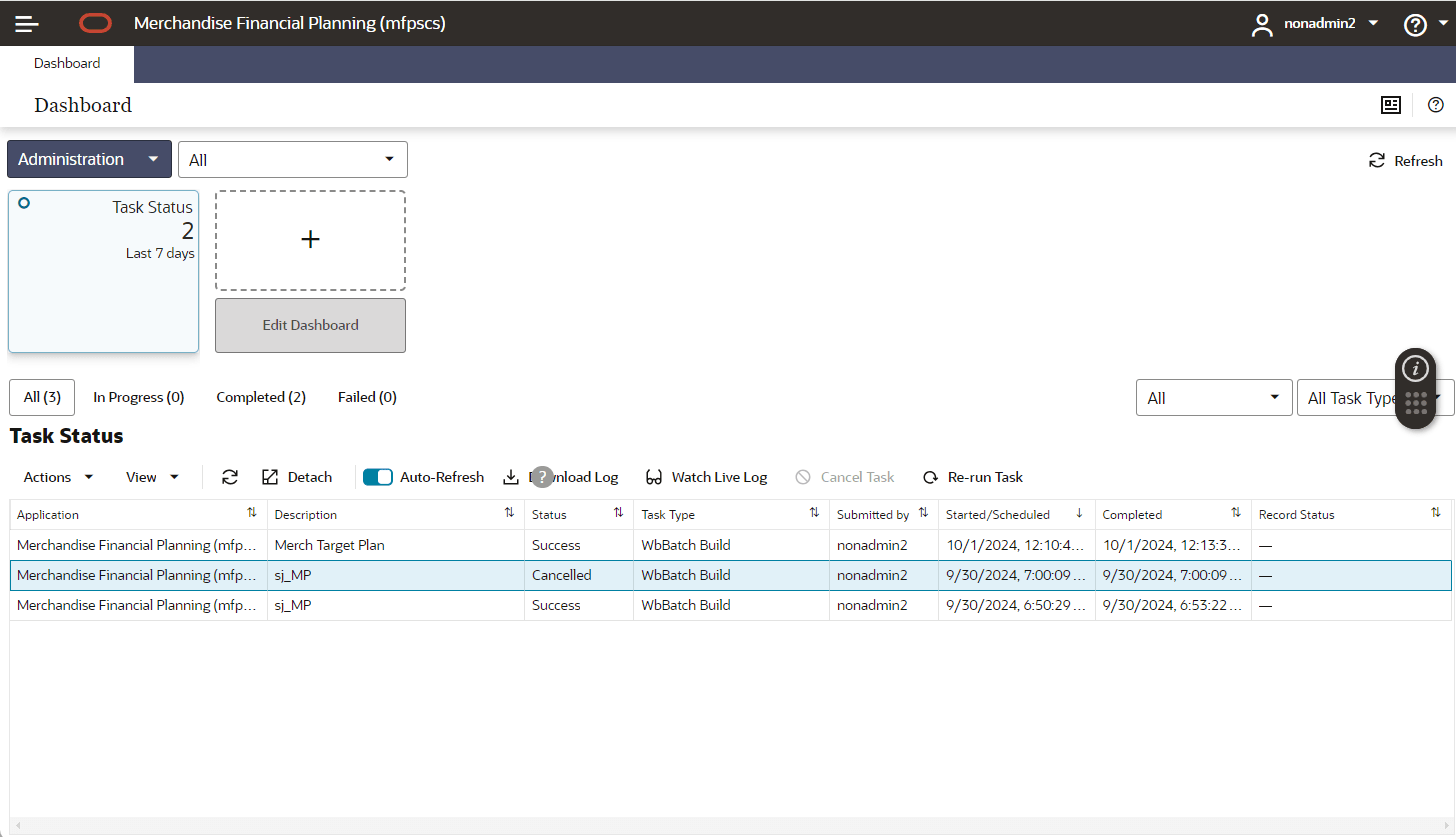Click the Refresh link at top right
Screen dimensions: 1456x837
pyautogui.click(x=1405, y=160)
